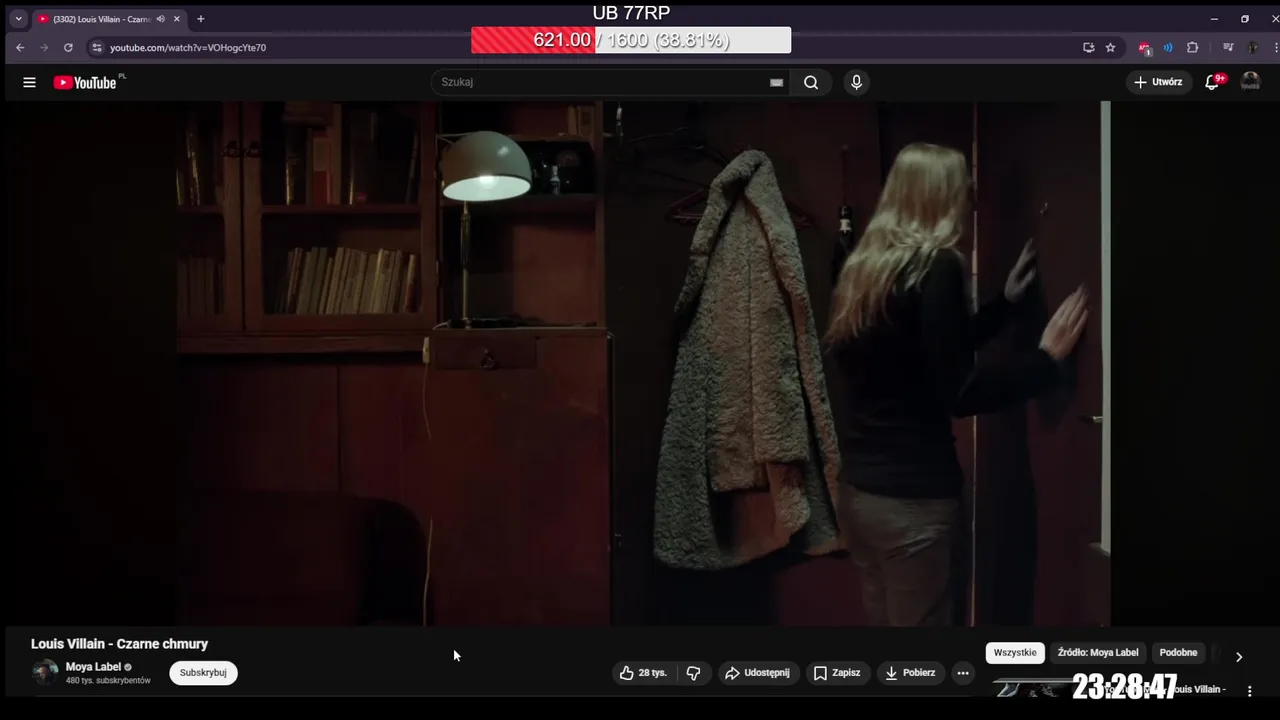Open site information icon in address bar
The image size is (1280, 720).
coord(96,47)
